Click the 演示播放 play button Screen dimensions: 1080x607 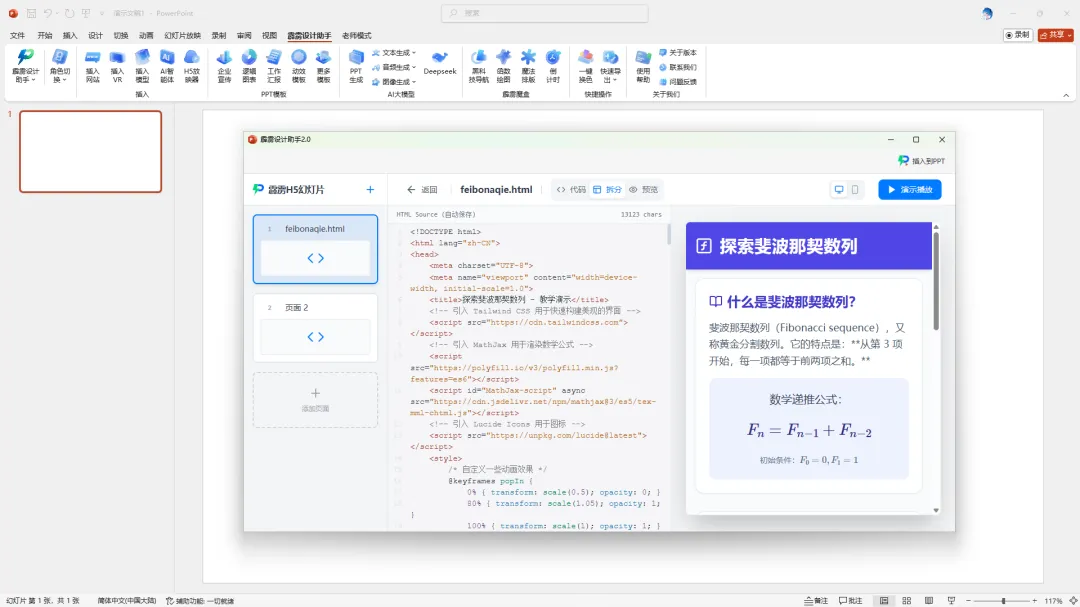pyautogui.click(x=910, y=189)
